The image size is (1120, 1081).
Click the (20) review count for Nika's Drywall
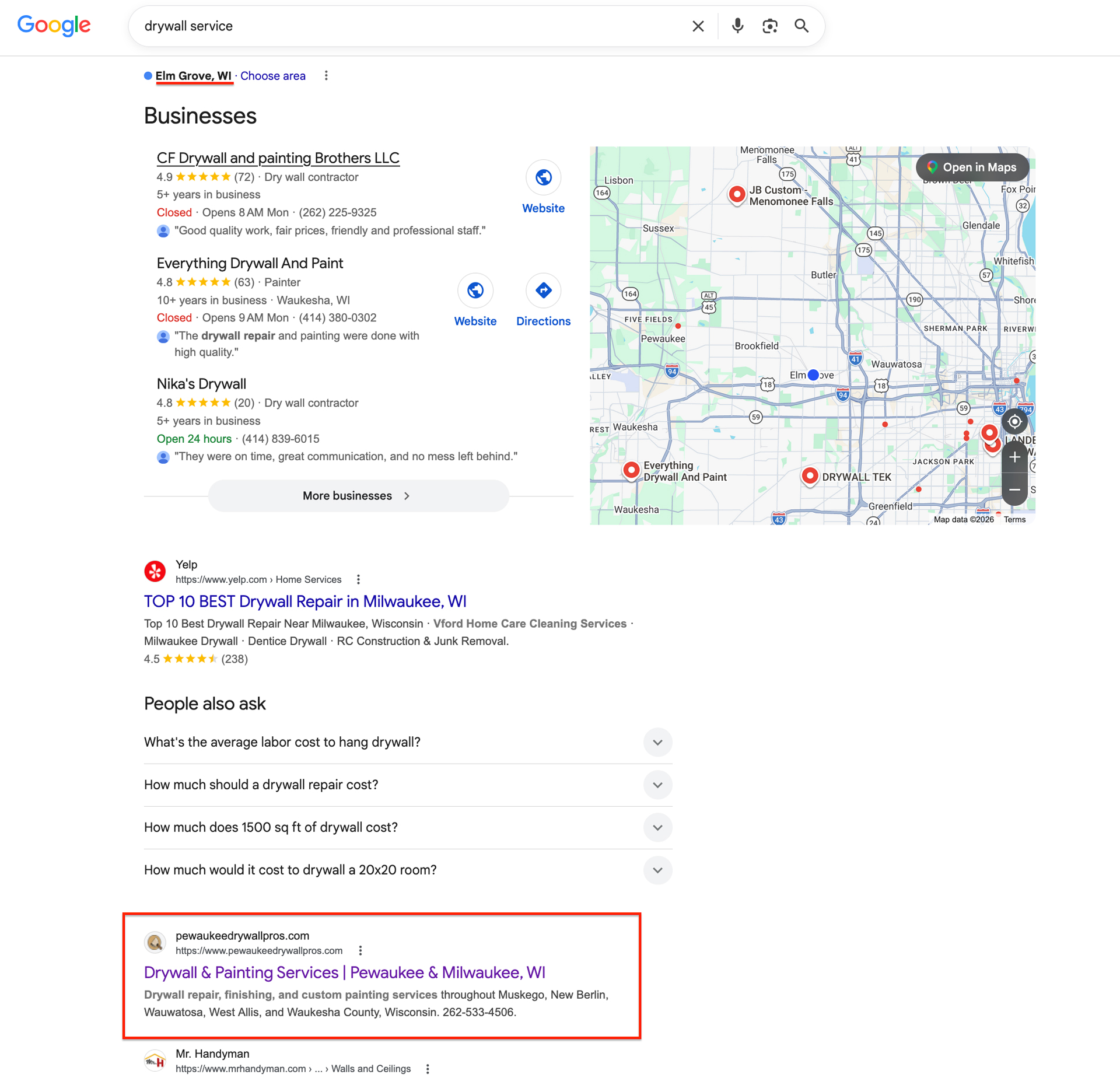pos(244,403)
